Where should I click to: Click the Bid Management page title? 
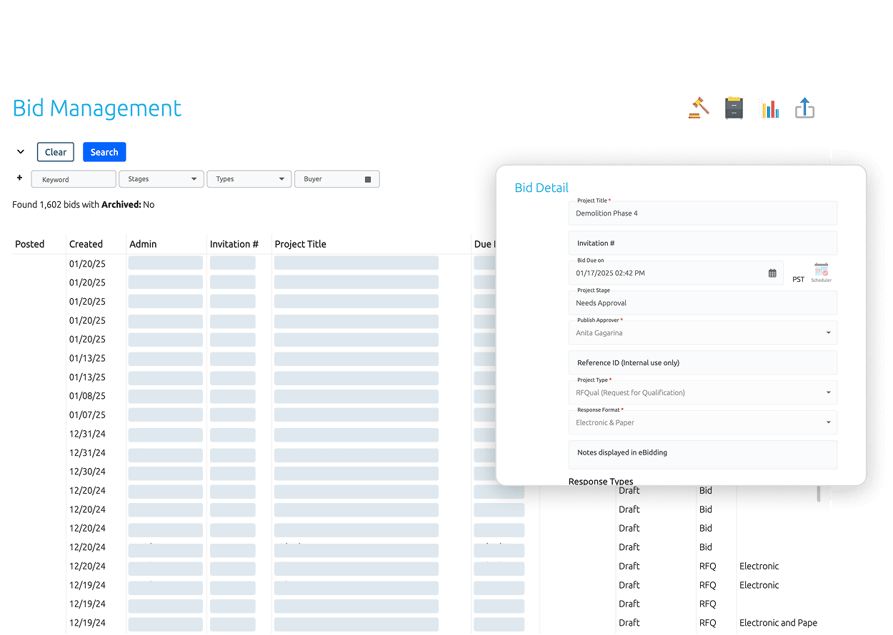coord(97,108)
